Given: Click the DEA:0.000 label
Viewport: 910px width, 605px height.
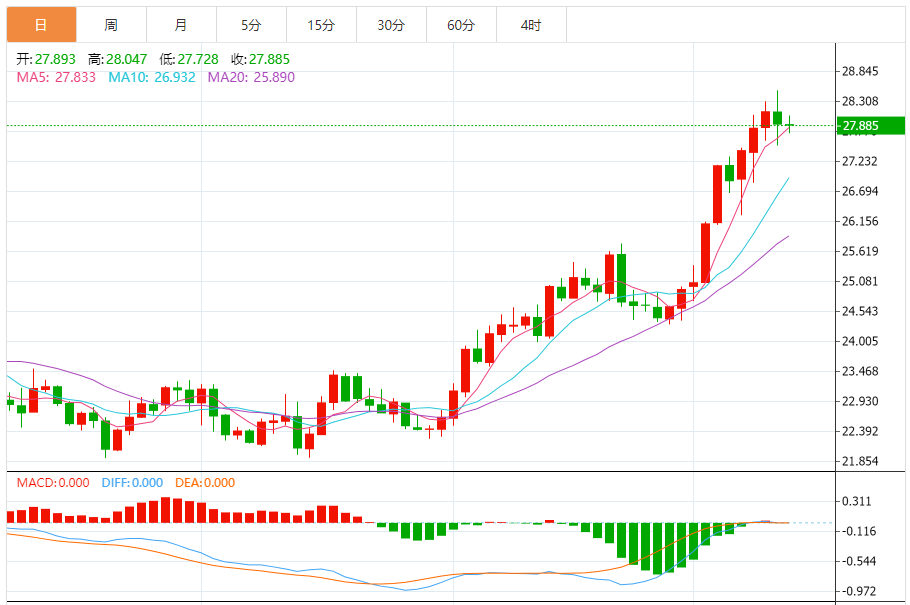Looking at the screenshot, I should [x=205, y=483].
